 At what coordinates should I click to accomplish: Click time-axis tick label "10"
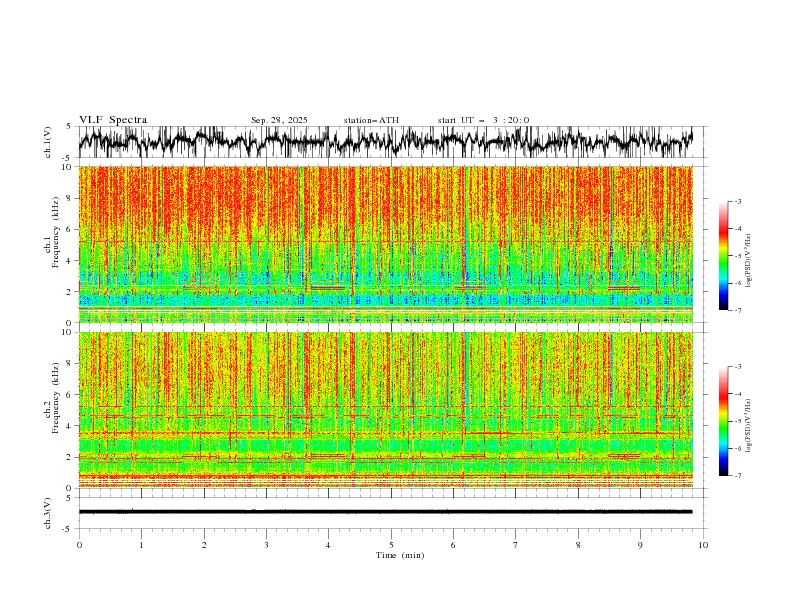tap(703, 545)
